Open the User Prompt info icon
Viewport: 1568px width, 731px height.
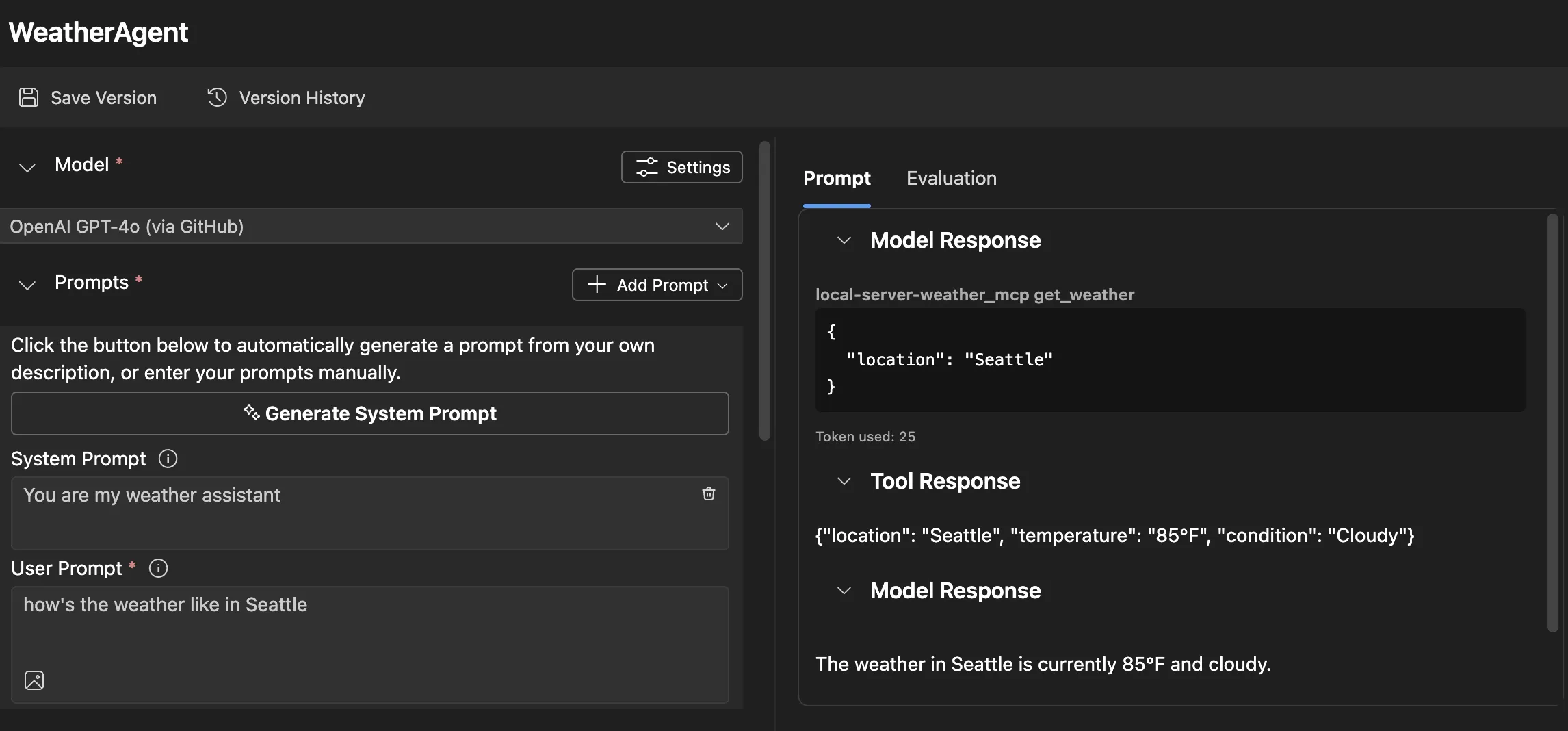(x=158, y=568)
